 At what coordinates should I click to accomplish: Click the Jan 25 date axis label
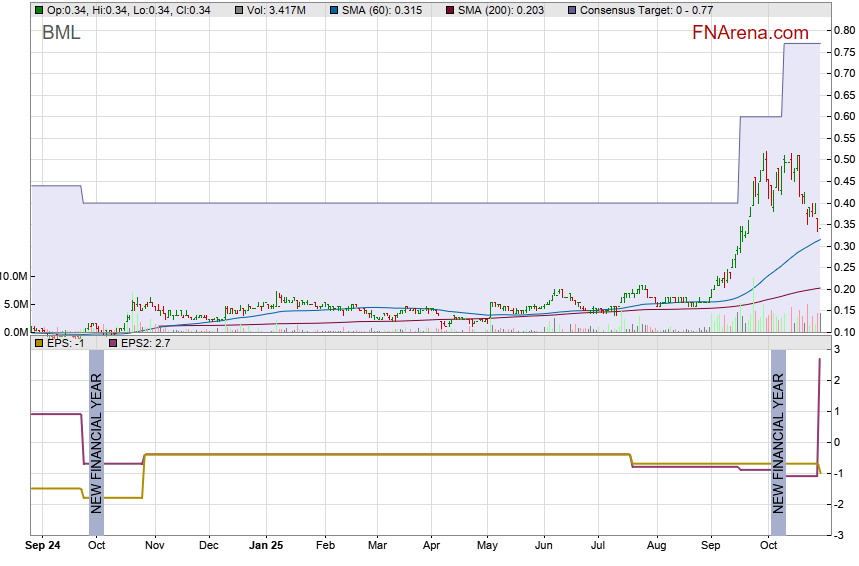(x=265, y=547)
